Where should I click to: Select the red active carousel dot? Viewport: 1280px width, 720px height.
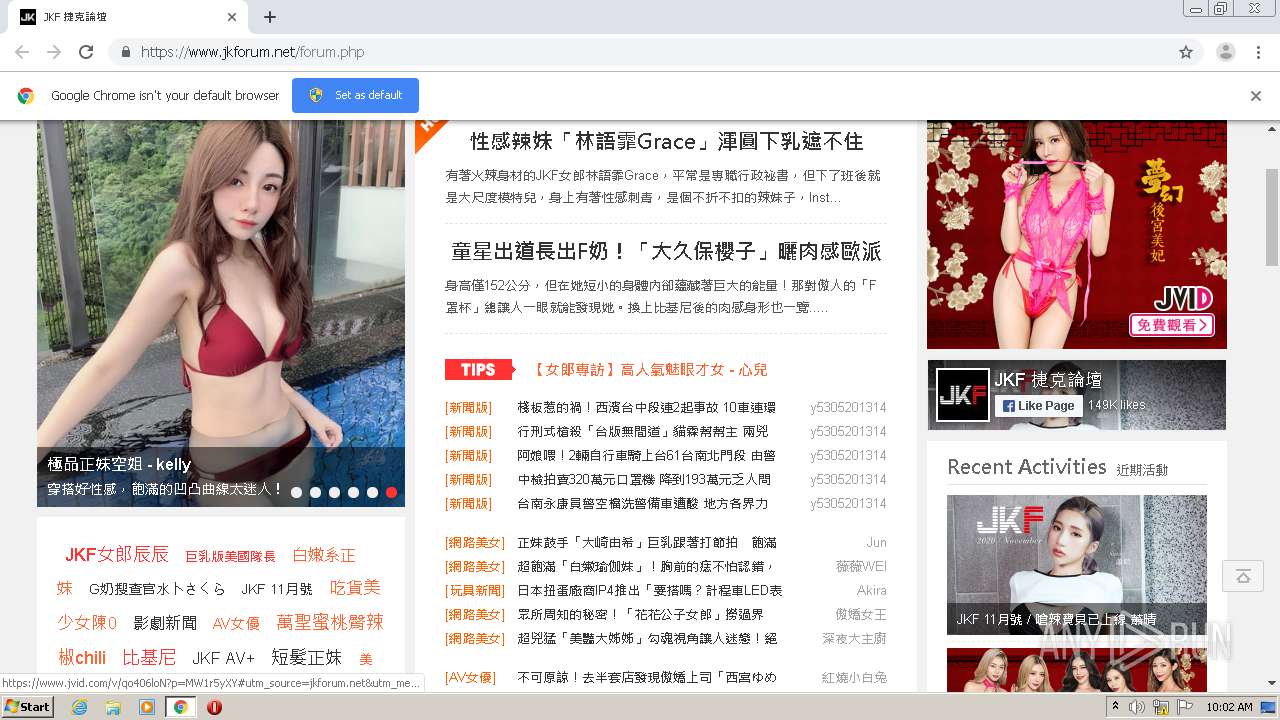[391, 492]
